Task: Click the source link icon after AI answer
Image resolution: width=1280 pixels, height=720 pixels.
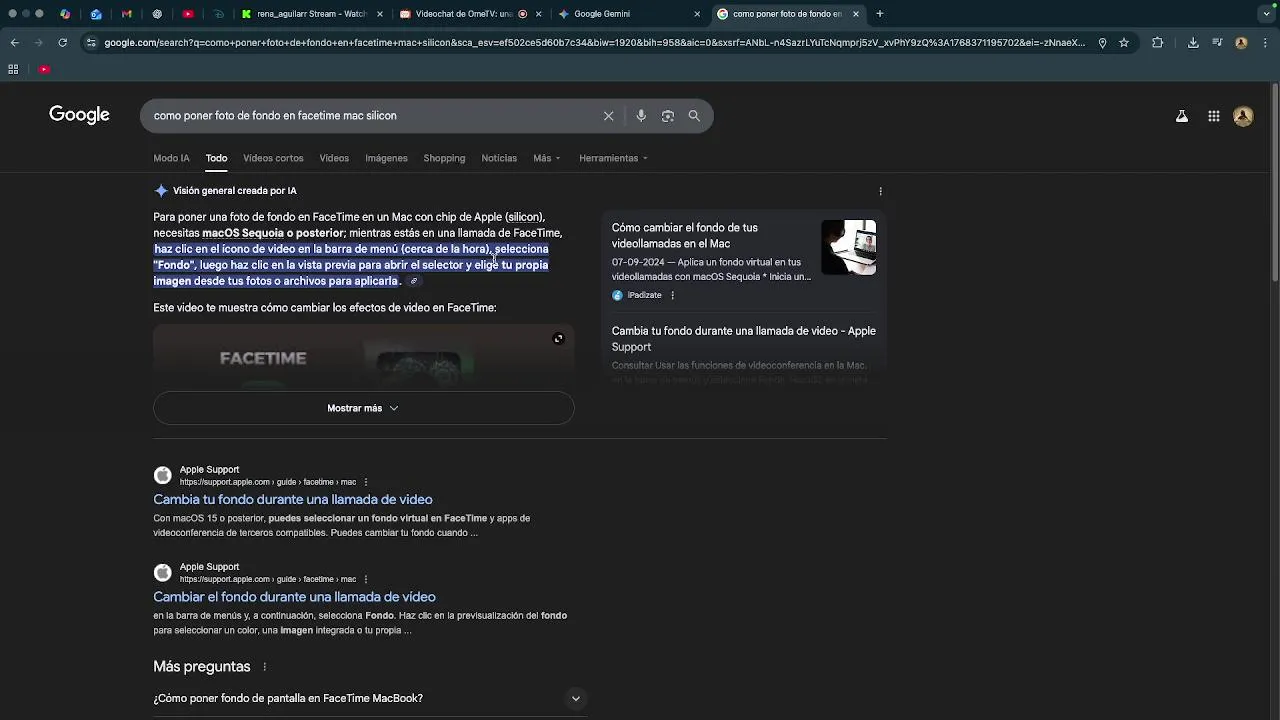Action: pyautogui.click(x=414, y=281)
